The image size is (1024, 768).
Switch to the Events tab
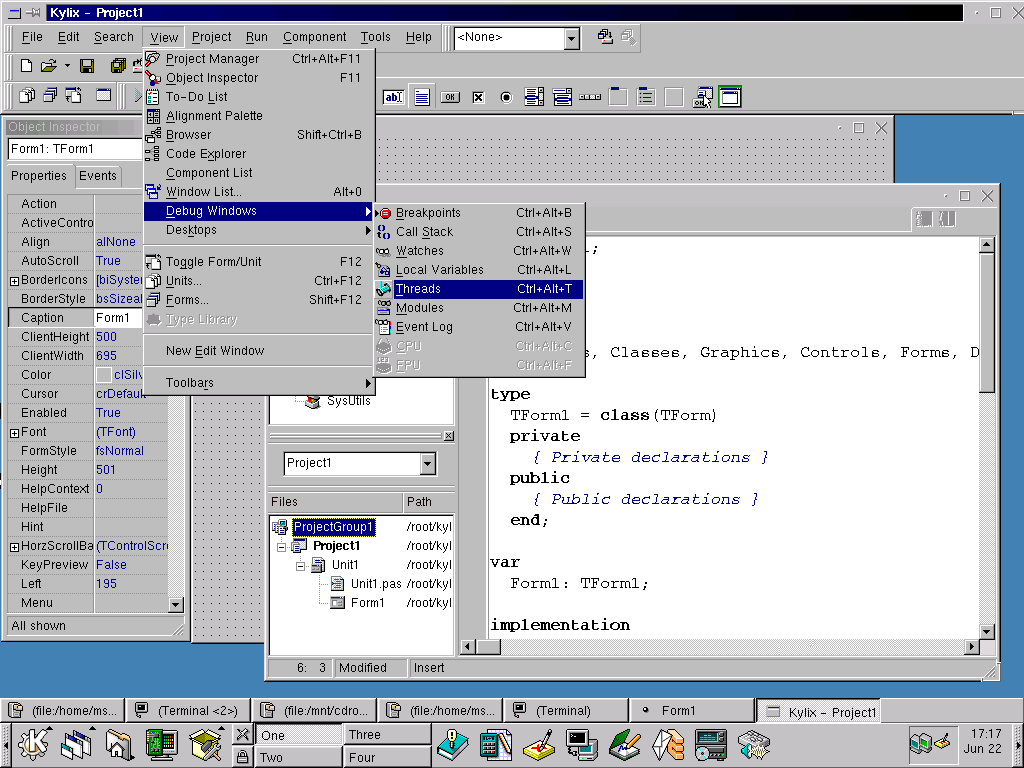coord(98,176)
